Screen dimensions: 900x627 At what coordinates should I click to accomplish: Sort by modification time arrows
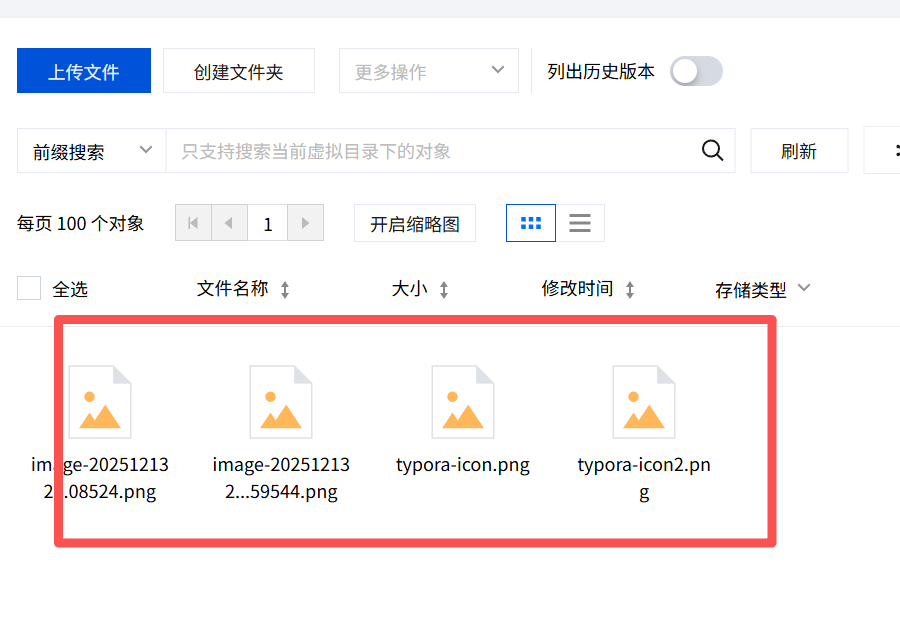[630, 290]
